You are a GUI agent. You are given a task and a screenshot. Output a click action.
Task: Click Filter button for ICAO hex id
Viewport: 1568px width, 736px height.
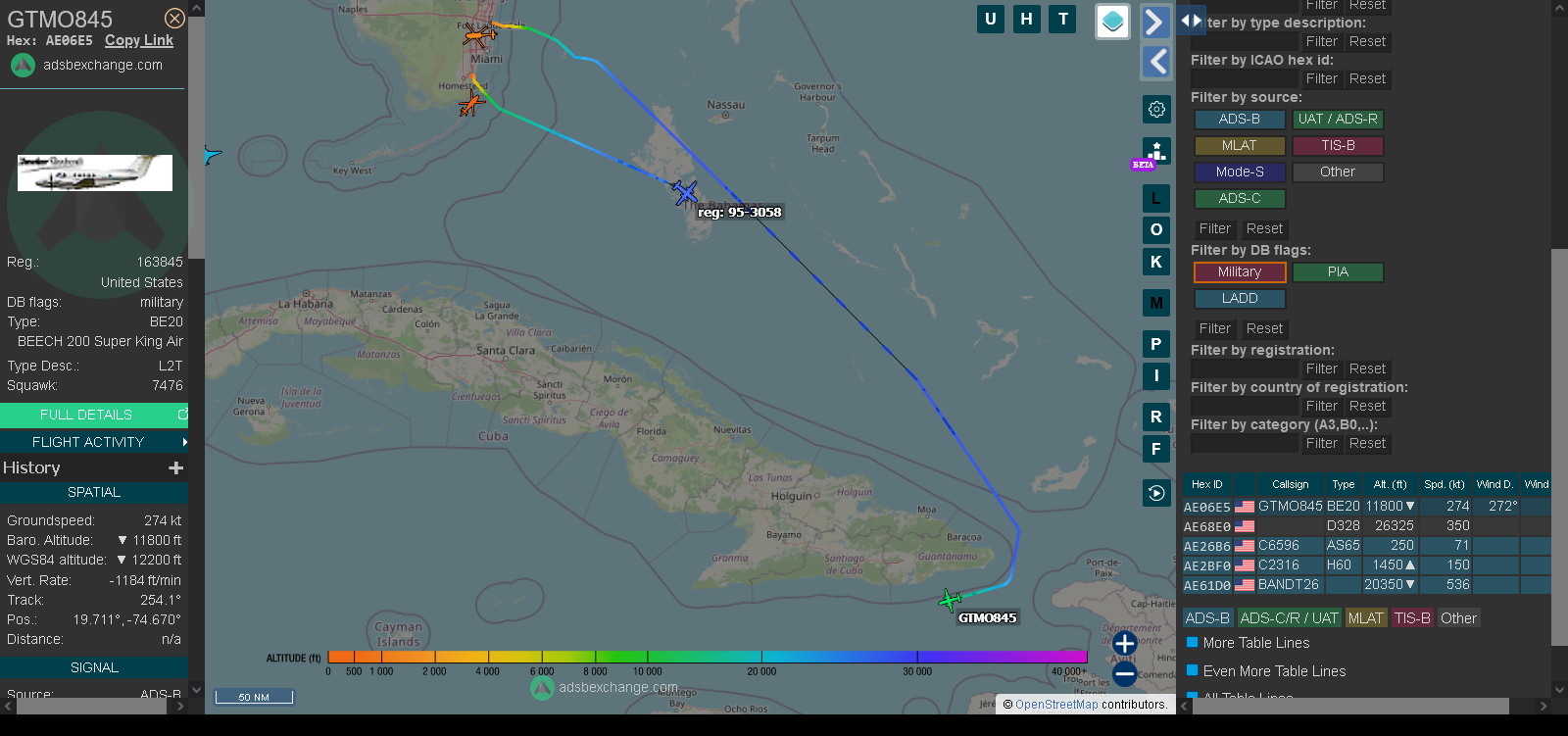[1321, 78]
